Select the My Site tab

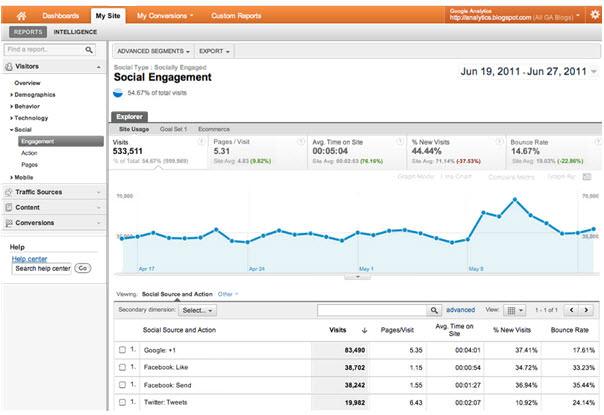point(108,16)
